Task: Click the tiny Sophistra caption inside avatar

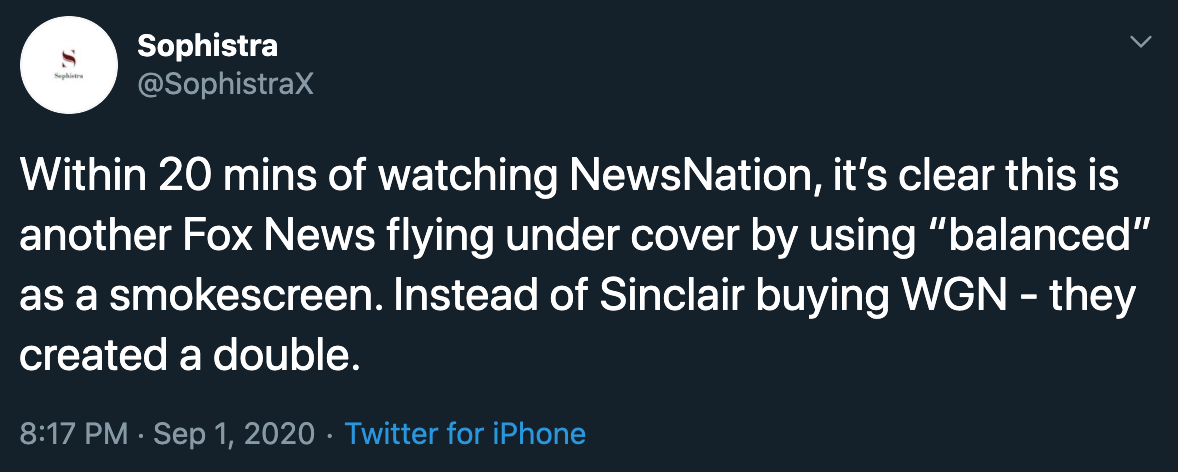Action: pos(68,75)
